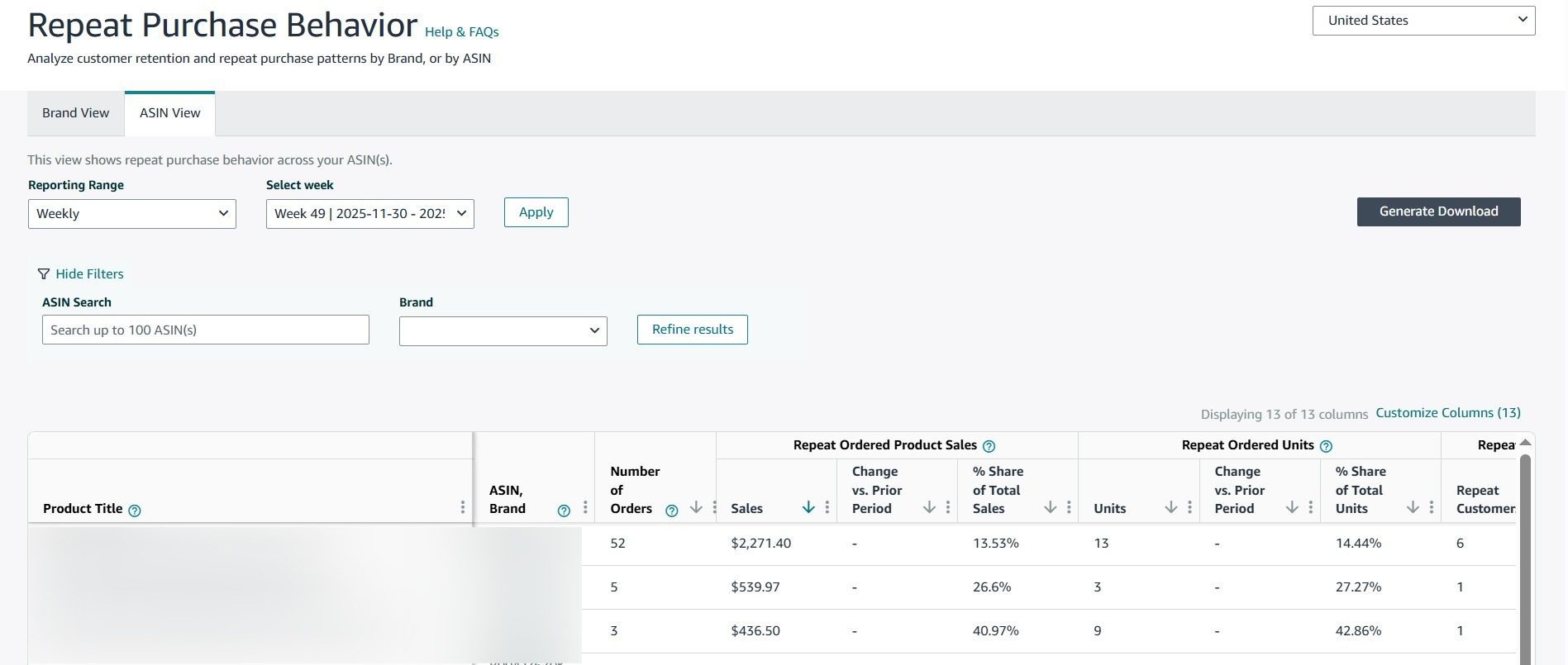This screenshot has height=665, width=1568.
Task: Open Product Title column menu dots
Action: [x=463, y=507]
